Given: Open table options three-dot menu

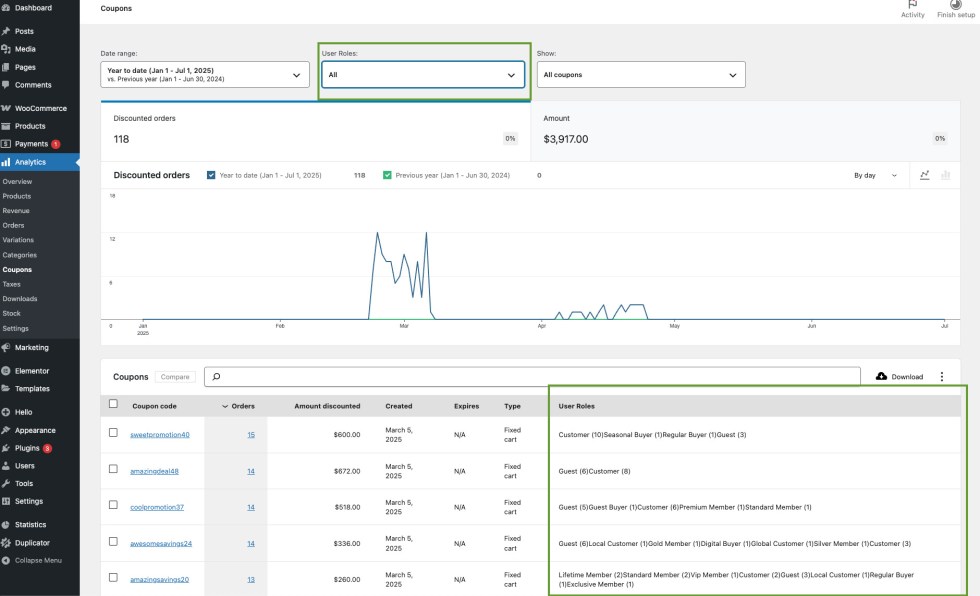Looking at the screenshot, I should pos(941,377).
